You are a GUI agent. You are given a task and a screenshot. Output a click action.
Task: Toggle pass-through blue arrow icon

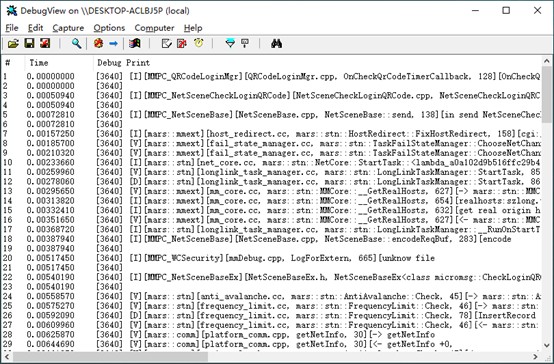[113, 43]
